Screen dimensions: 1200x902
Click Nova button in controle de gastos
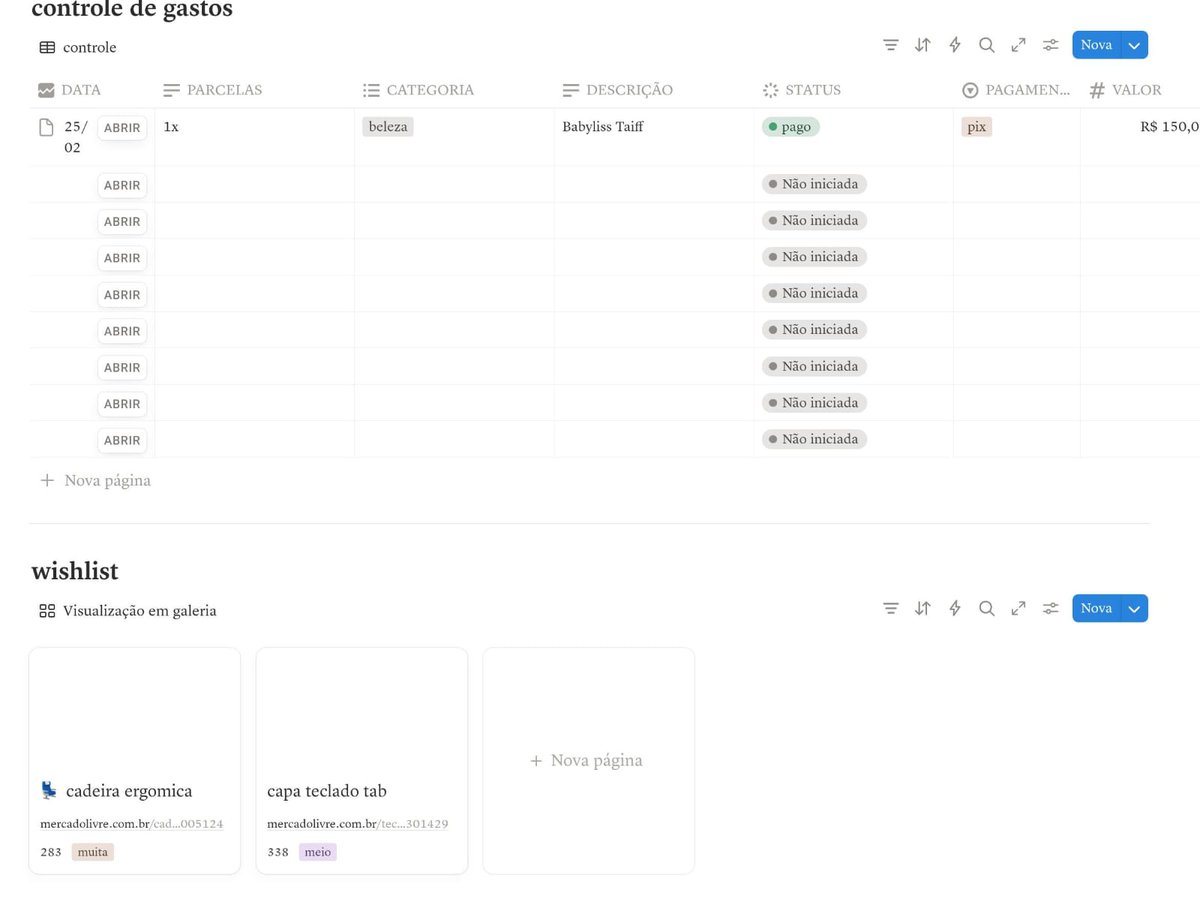click(x=1097, y=45)
